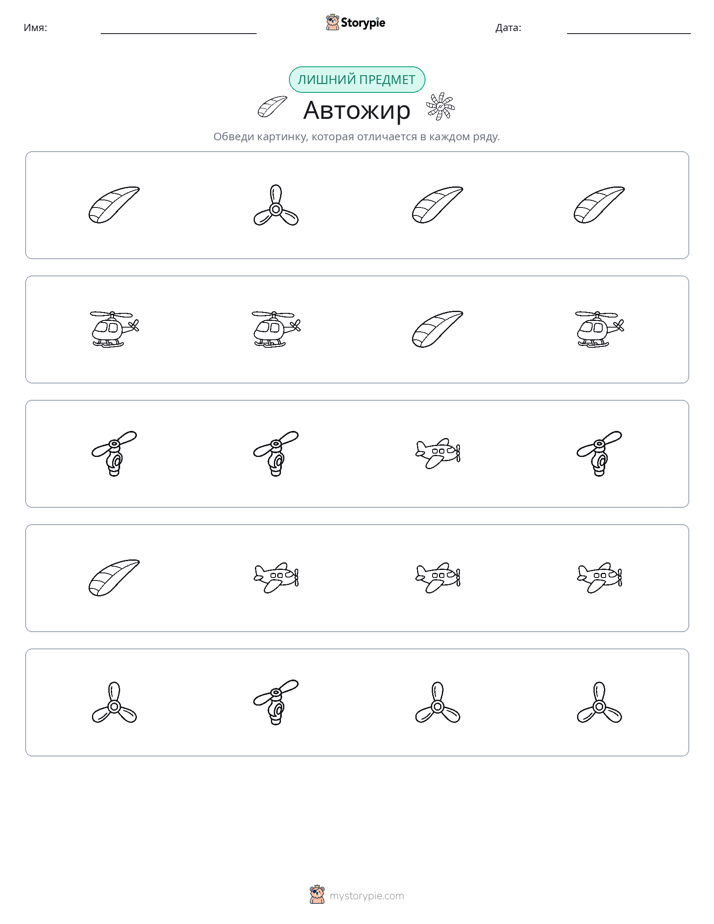Viewport: 714px width, 924px height.
Task: Open the mystorypie.com link
Action: point(366,896)
